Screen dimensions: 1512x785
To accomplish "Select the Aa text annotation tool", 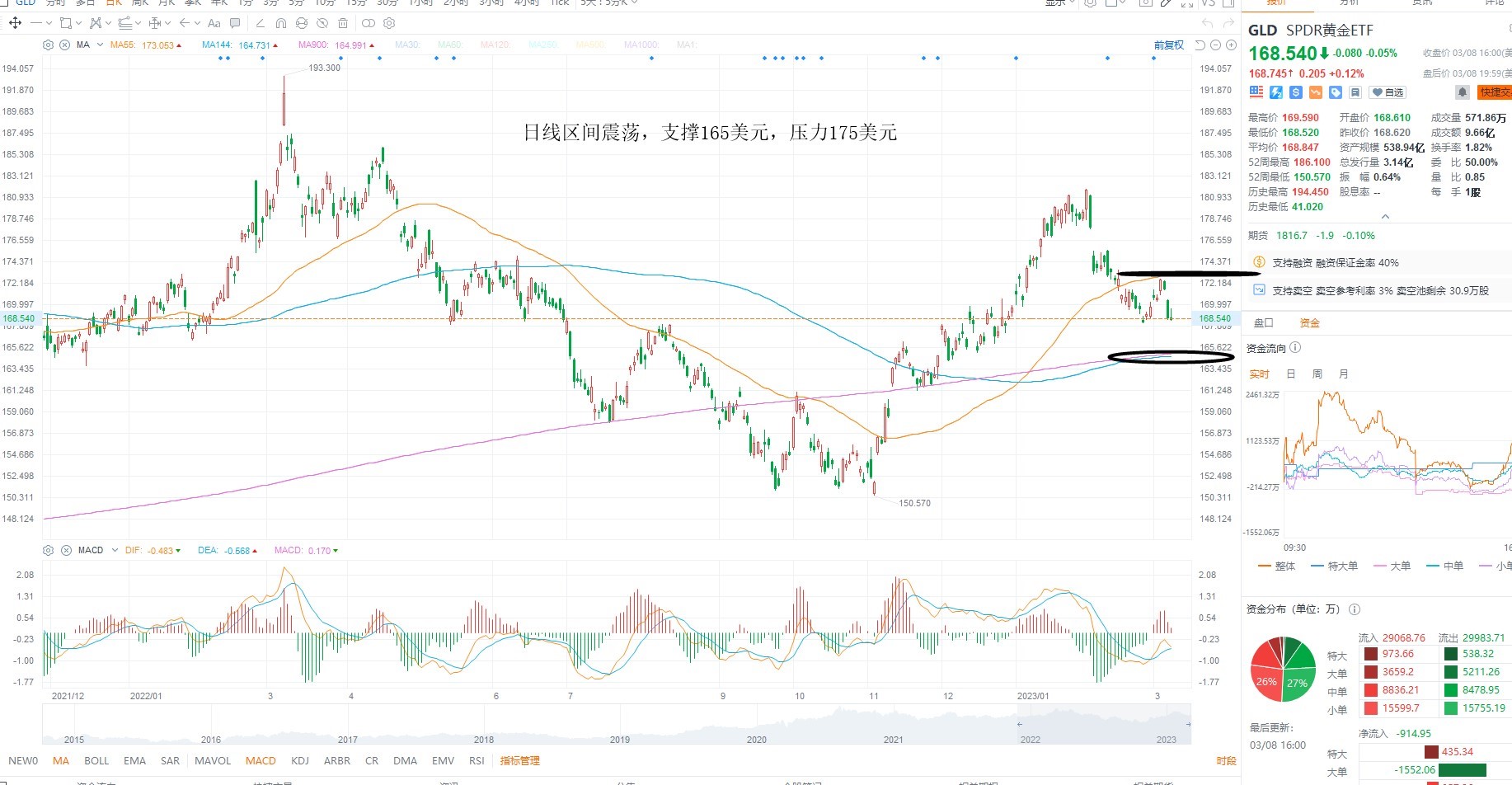I will click(214, 23).
